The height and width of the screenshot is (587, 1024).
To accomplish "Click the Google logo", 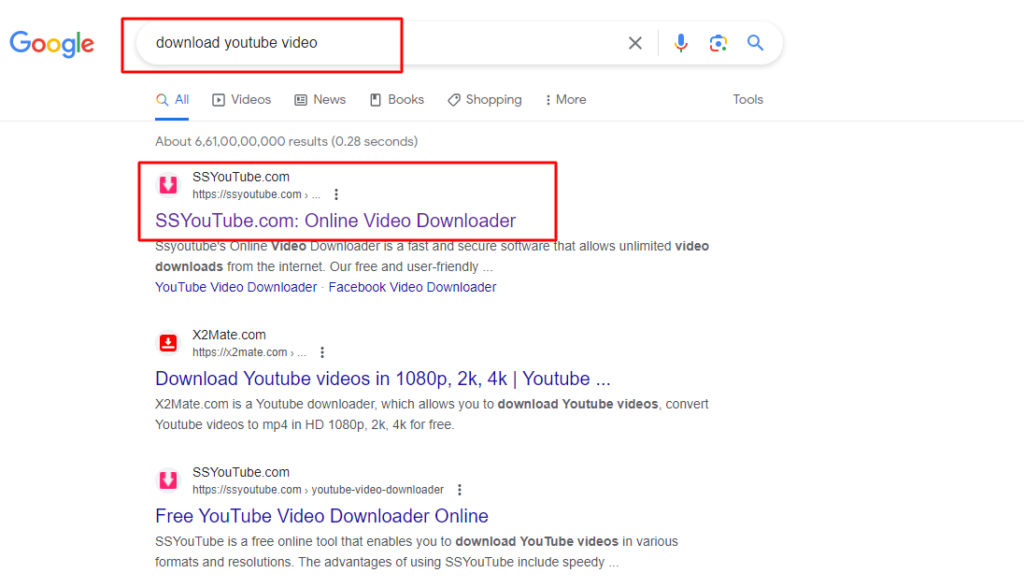I will [x=51, y=43].
